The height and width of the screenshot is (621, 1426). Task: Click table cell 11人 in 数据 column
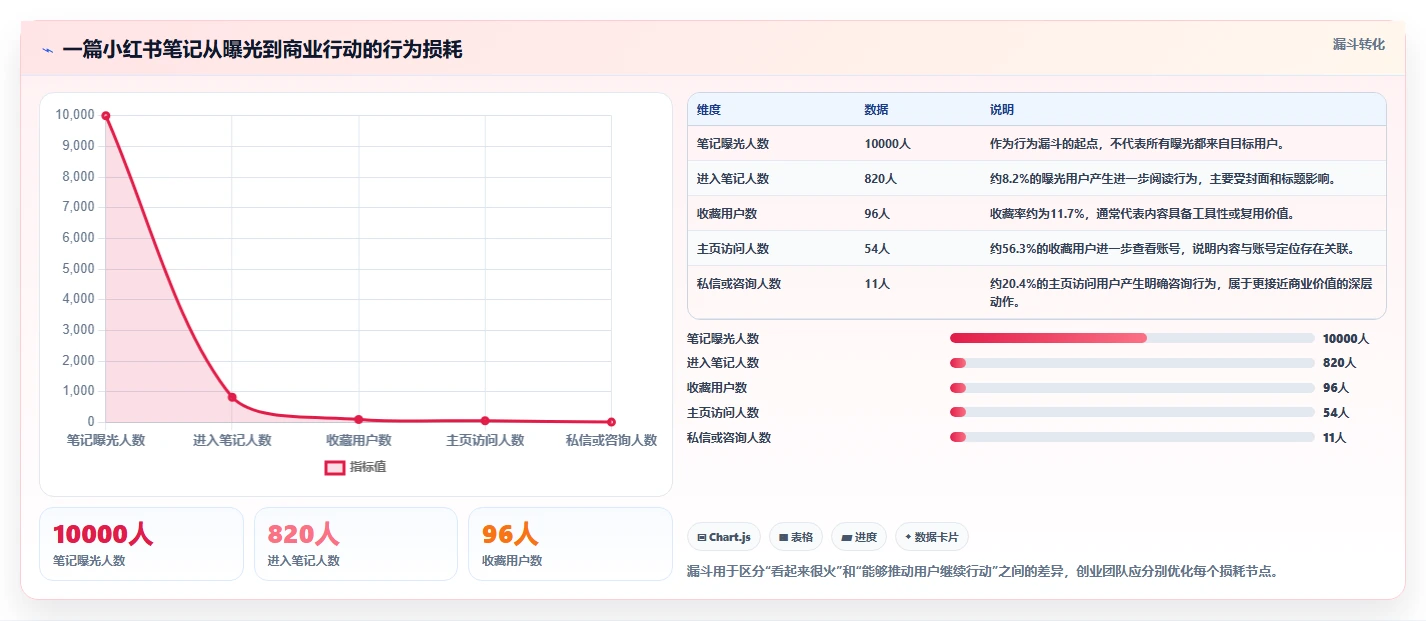pos(878,284)
